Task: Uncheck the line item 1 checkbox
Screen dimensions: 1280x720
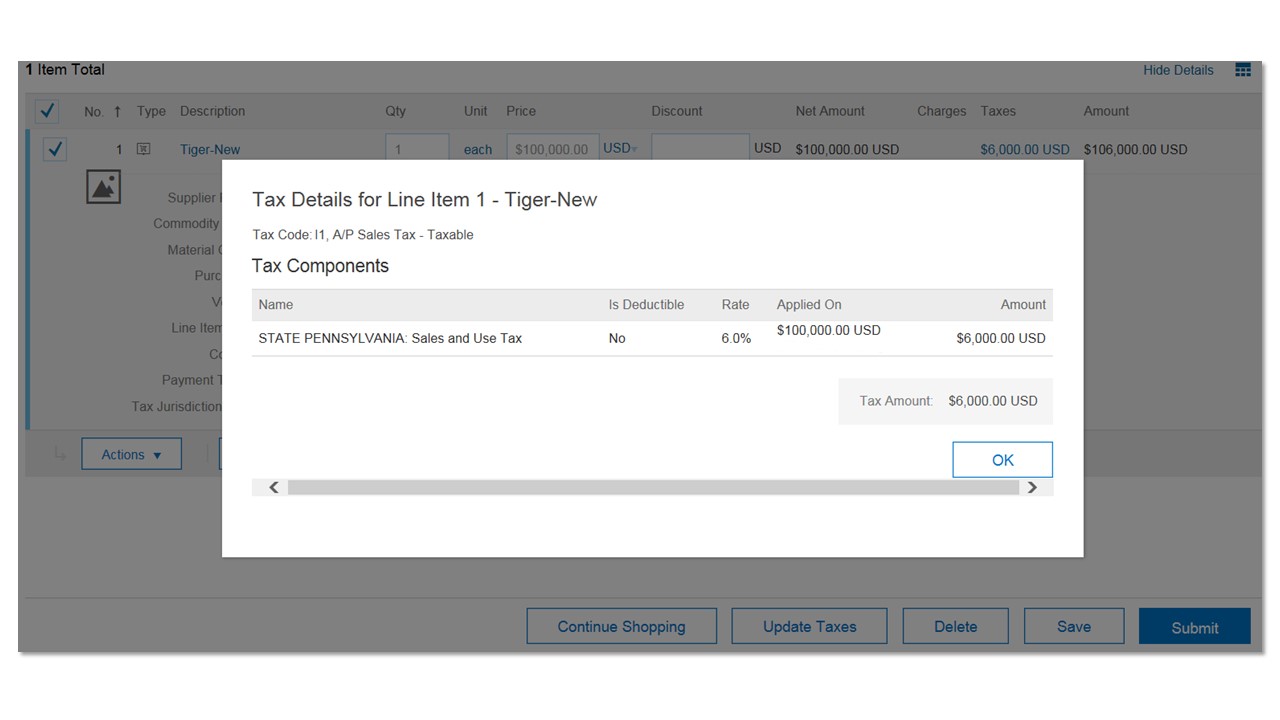Action: pyautogui.click(x=55, y=150)
